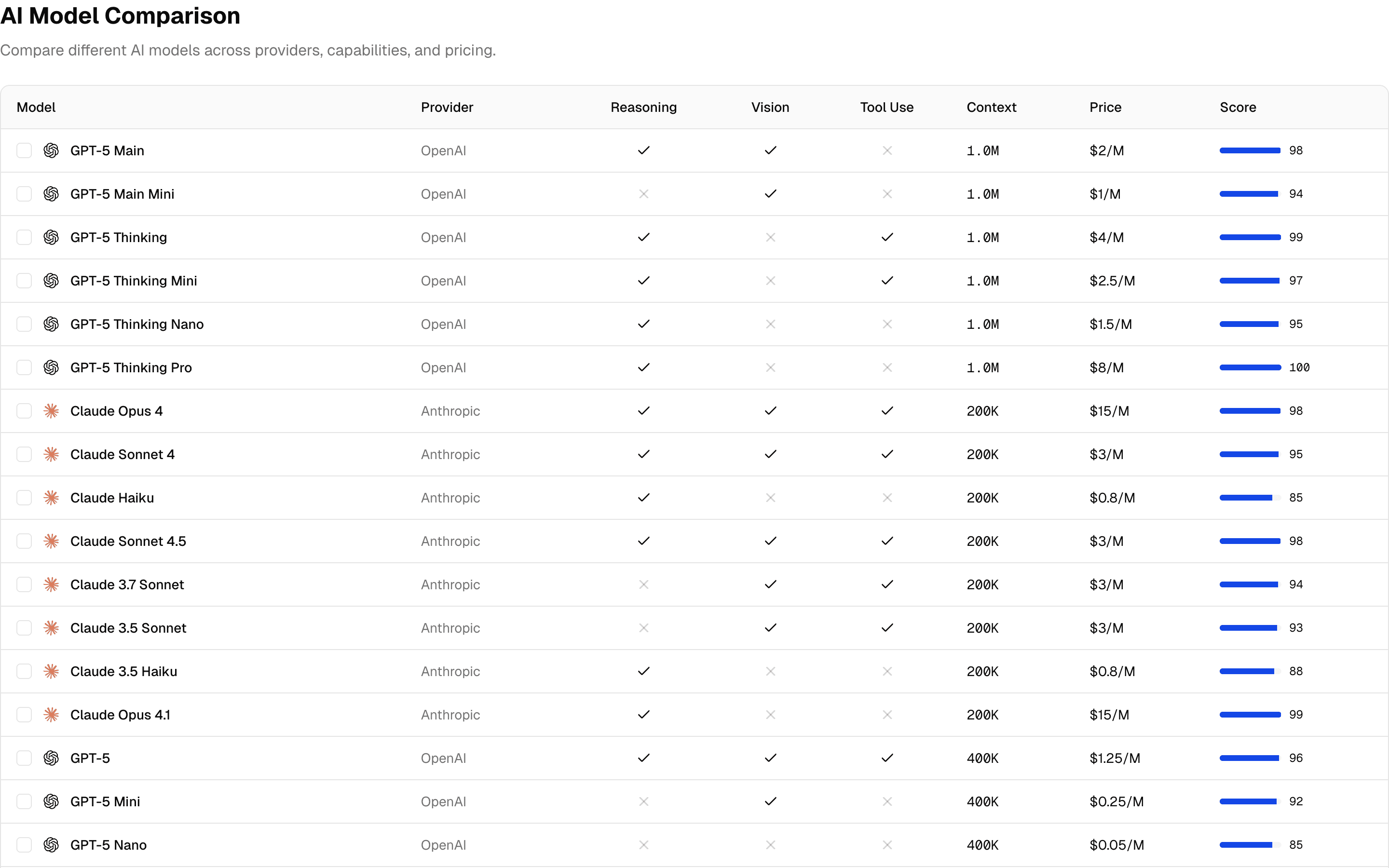Click the Reasoning checkmark for GPT-5 Thinking
The height and width of the screenshot is (868, 1389).
click(x=643, y=237)
